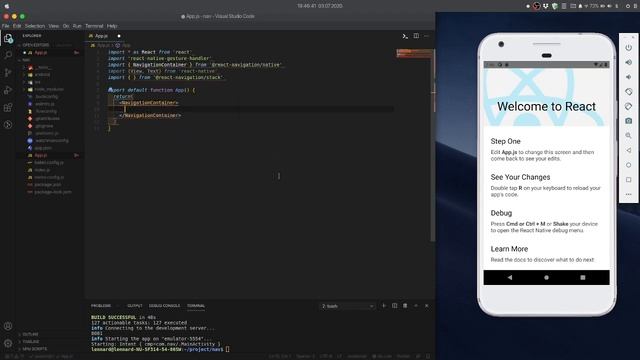Collapse the Open Editors section
This screenshot has height=360, width=640.
point(36,45)
